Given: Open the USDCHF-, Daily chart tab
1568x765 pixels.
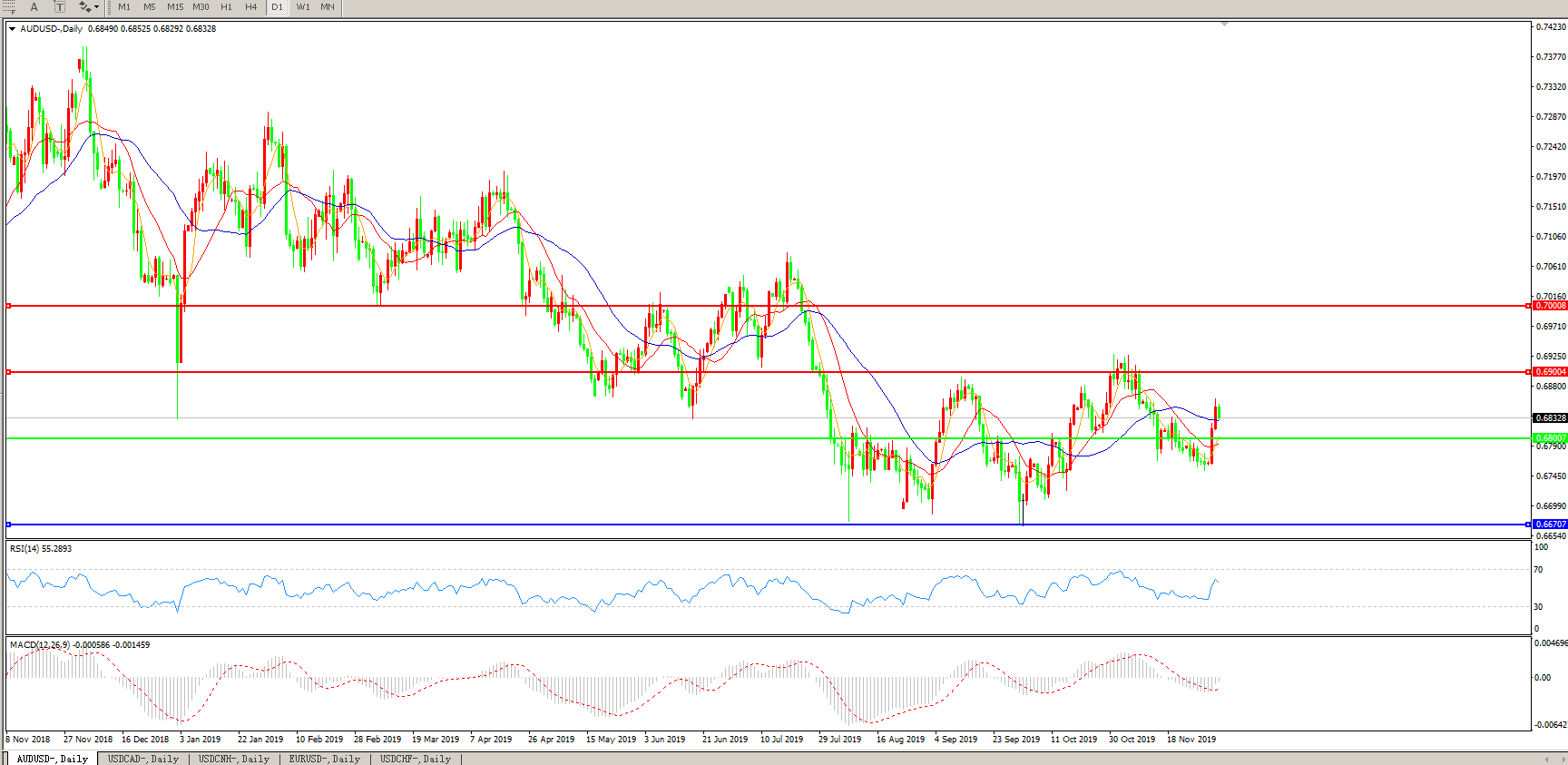Looking at the screenshot, I should 416,759.
